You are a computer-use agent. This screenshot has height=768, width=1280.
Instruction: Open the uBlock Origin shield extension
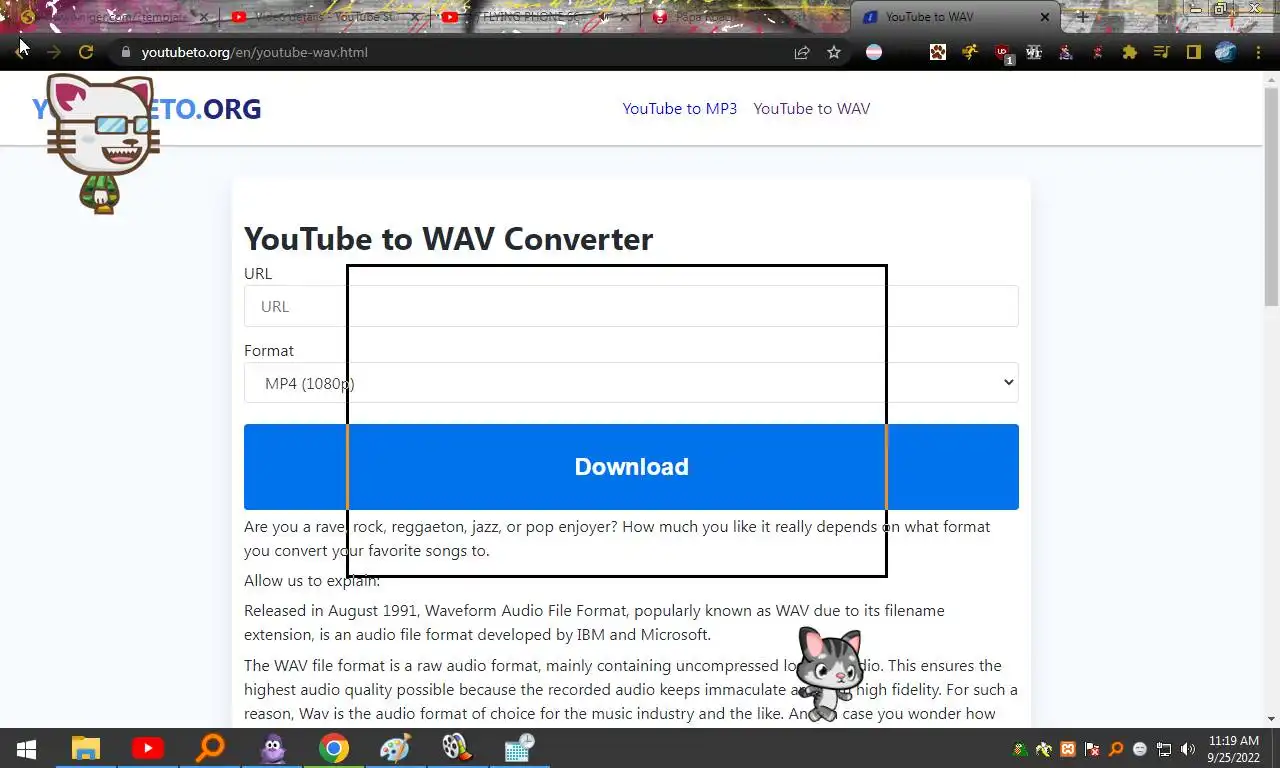pos(1003,53)
